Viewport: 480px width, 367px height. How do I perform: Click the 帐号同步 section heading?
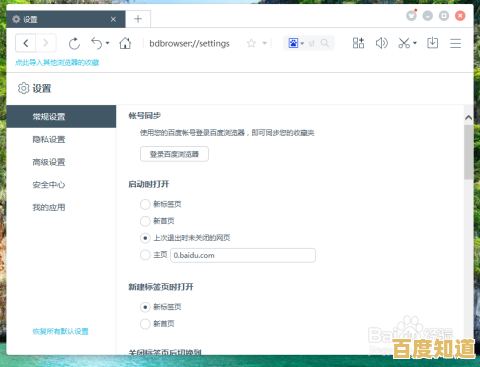tap(145, 116)
